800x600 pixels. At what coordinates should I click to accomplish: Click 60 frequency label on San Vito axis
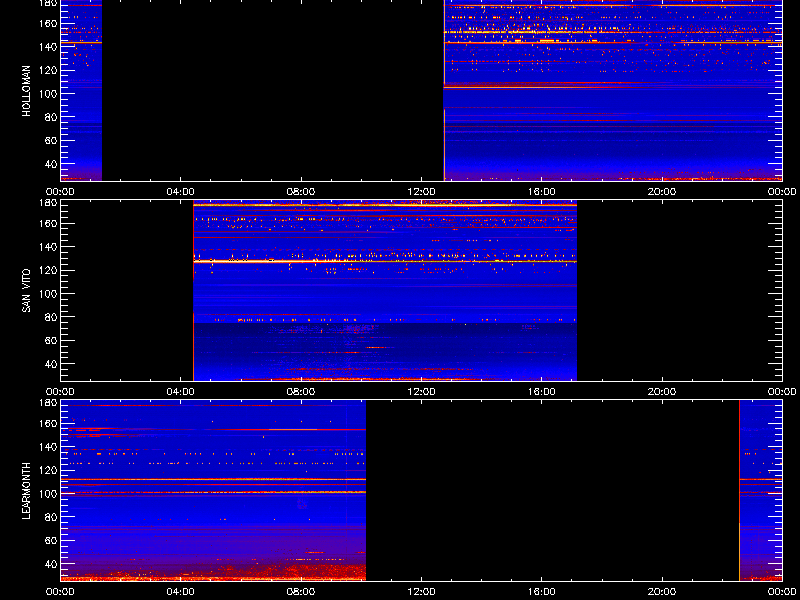pos(50,341)
